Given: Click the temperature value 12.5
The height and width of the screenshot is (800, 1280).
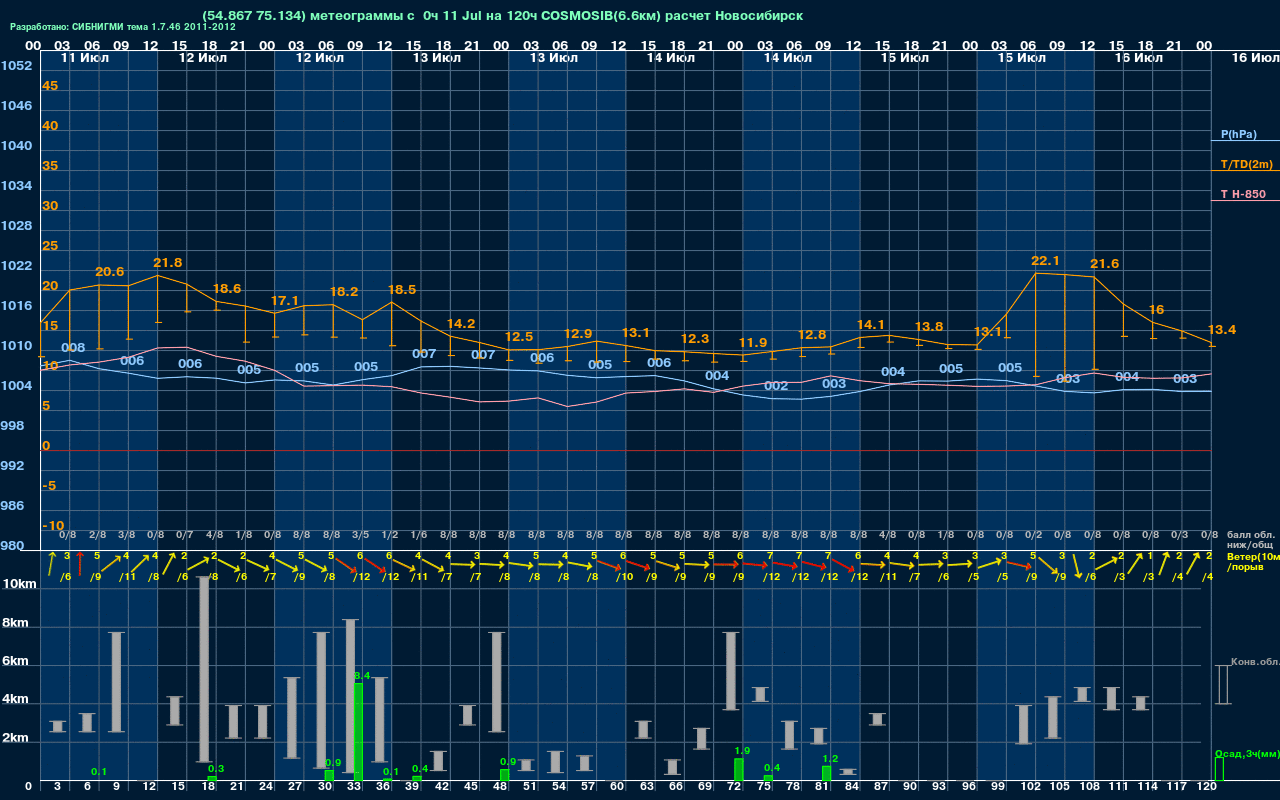Looking at the screenshot, I should (x=520, y=337).
